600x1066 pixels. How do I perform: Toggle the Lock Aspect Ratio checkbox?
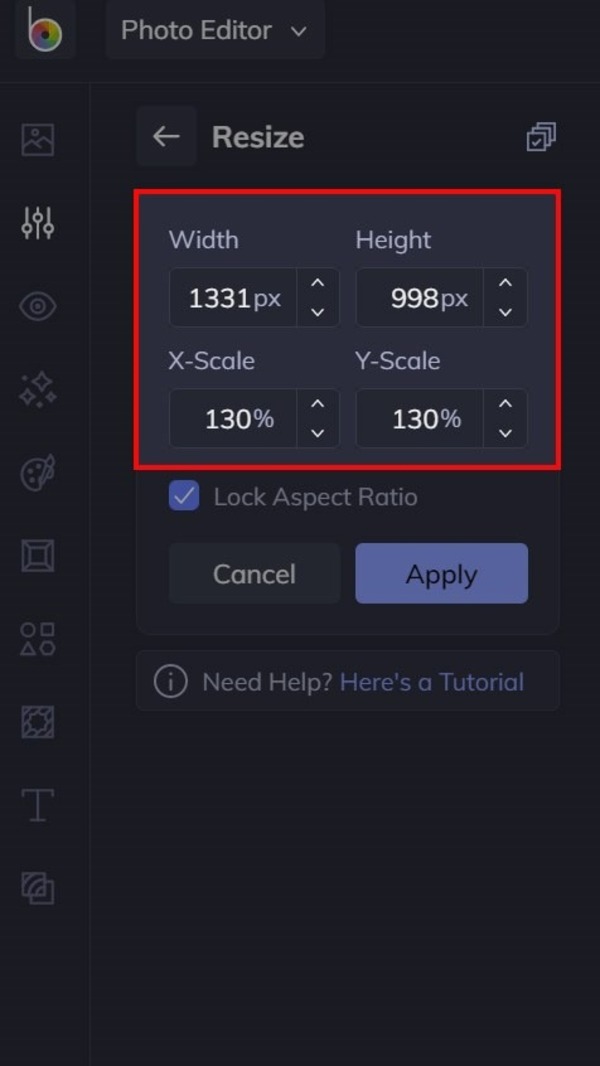[x=184, y=497]
